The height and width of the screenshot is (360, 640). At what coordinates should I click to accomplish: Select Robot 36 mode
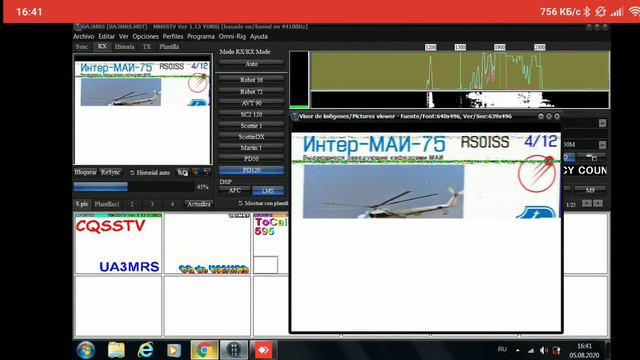tap(251, 80)
